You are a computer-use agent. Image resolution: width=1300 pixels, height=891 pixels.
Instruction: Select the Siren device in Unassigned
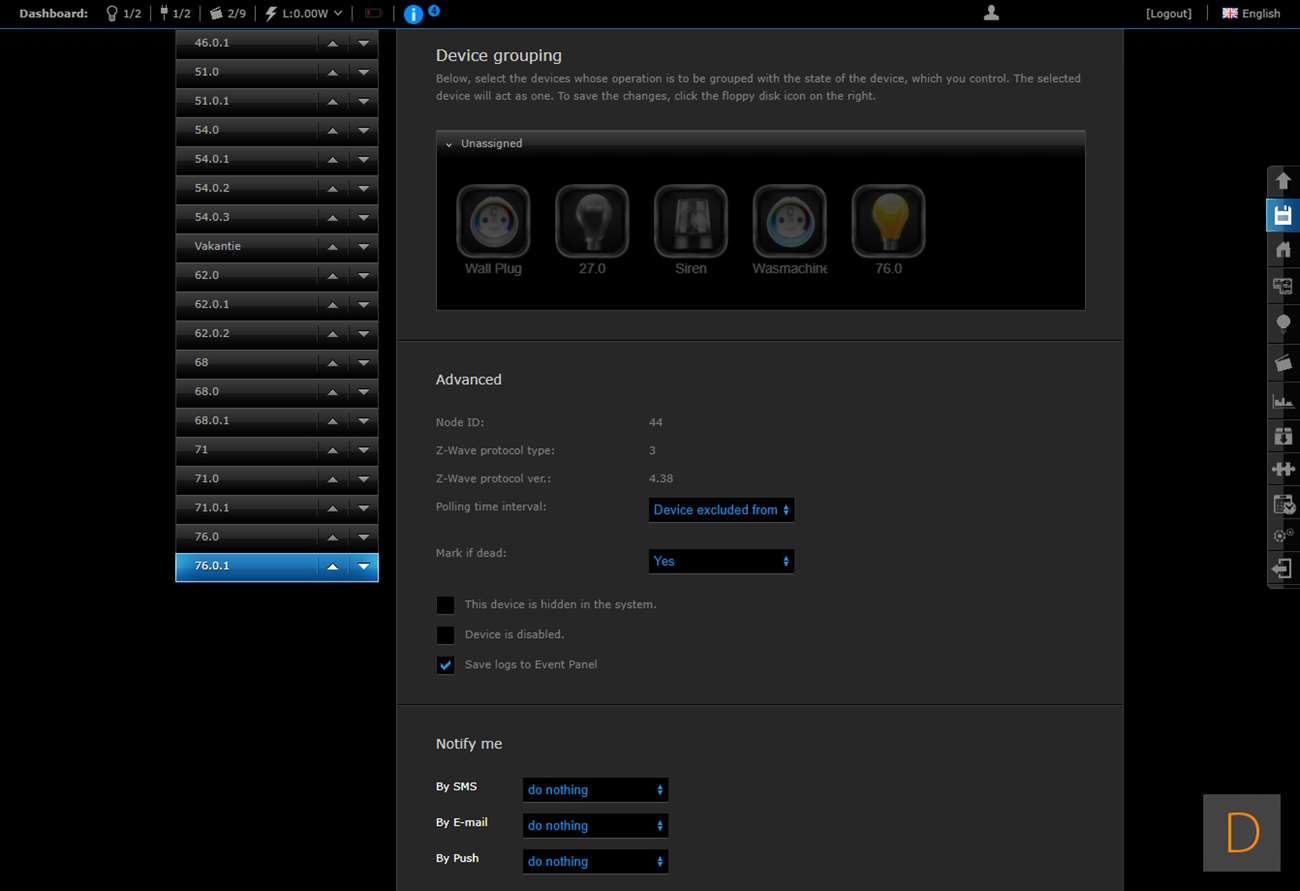pyautogui.click(x=690, y=221)
